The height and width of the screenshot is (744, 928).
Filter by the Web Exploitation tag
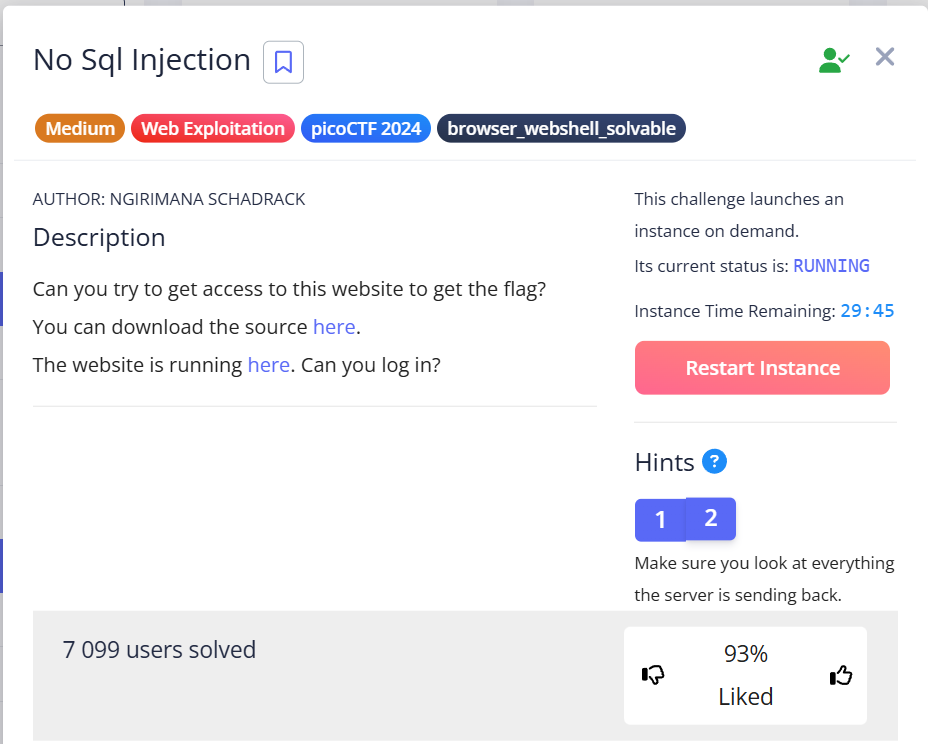click(x=213, y=129)
